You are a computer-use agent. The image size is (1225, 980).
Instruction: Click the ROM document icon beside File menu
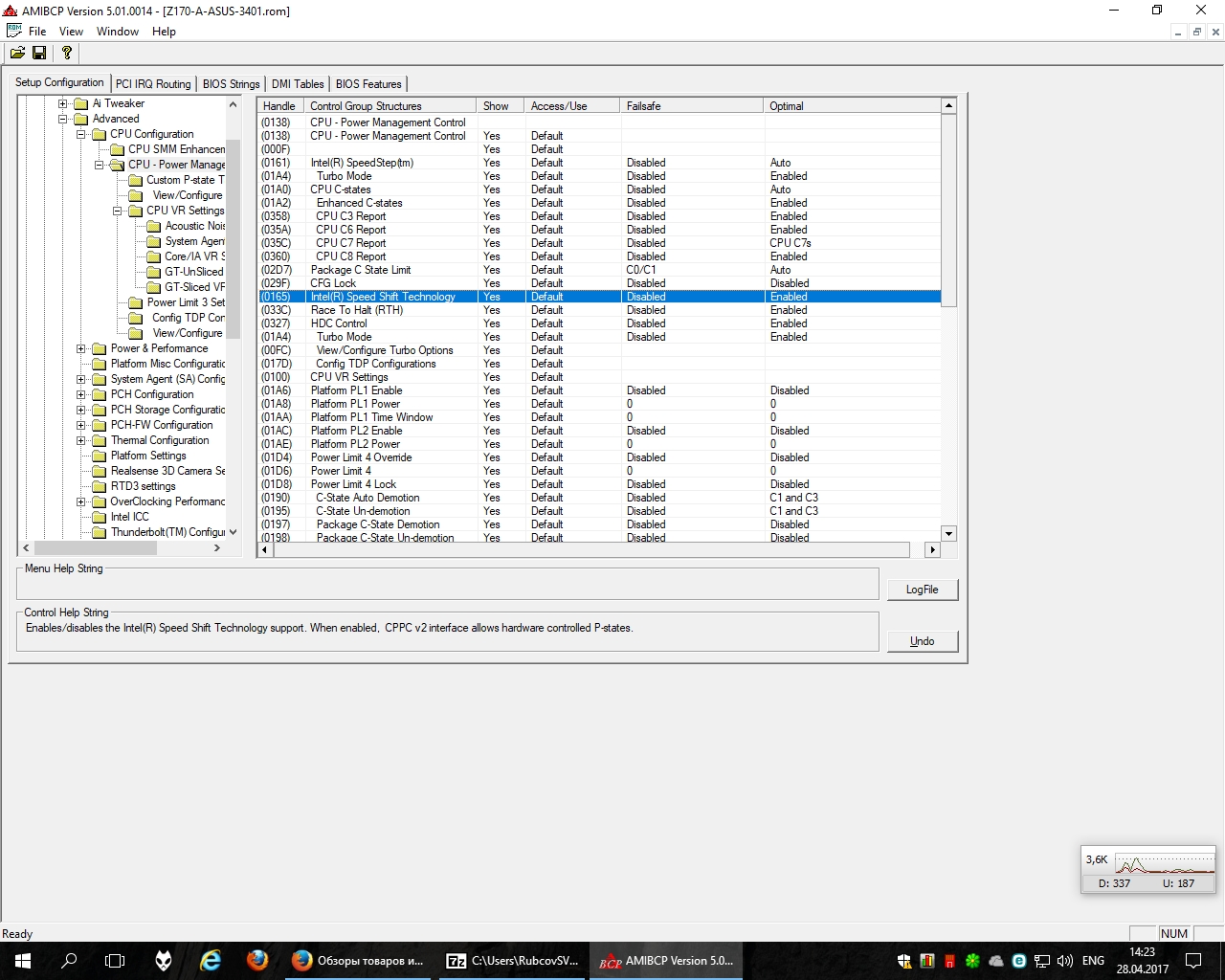click(x=14, y=31)
